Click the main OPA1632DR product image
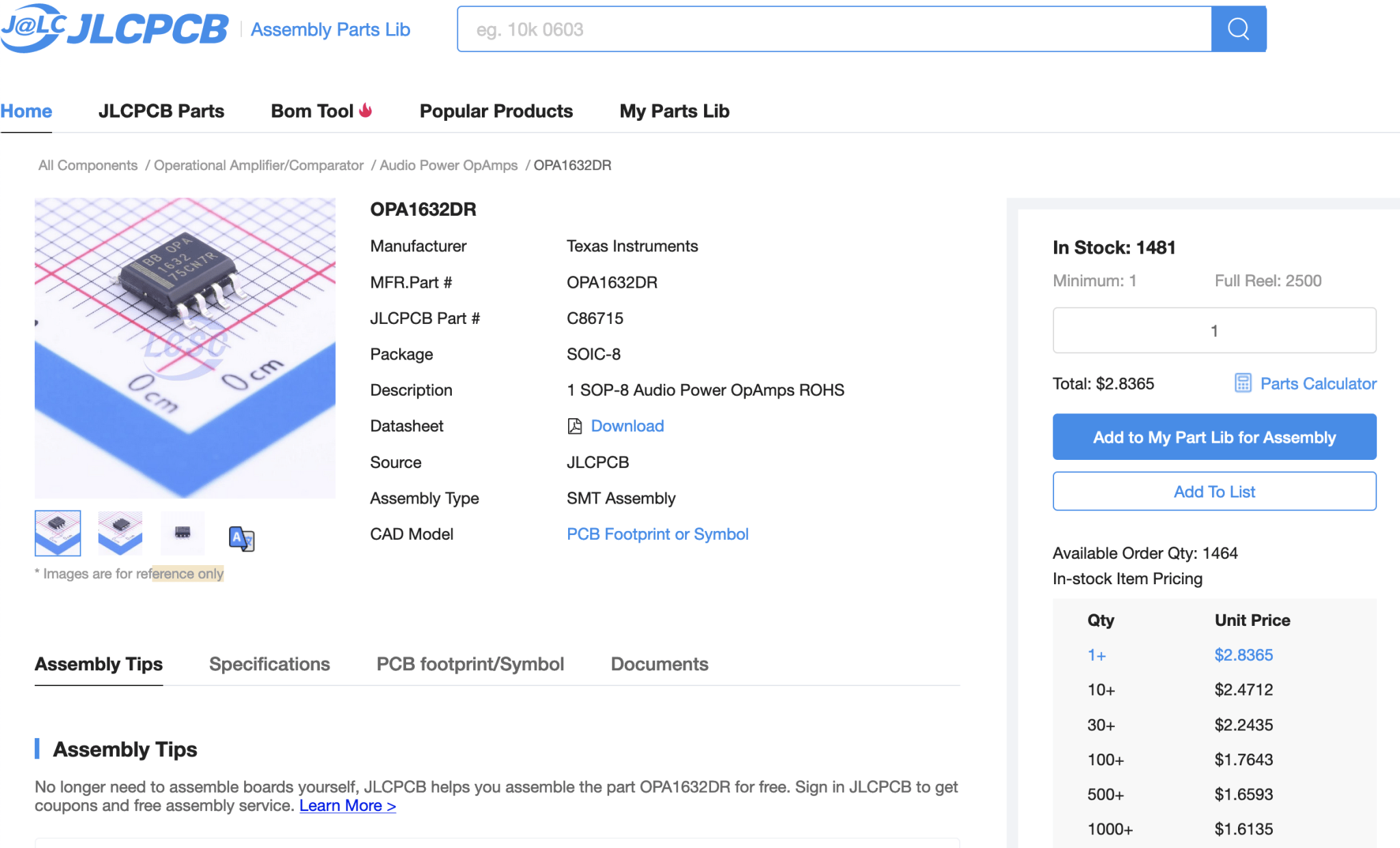 (x=185, y=348)
